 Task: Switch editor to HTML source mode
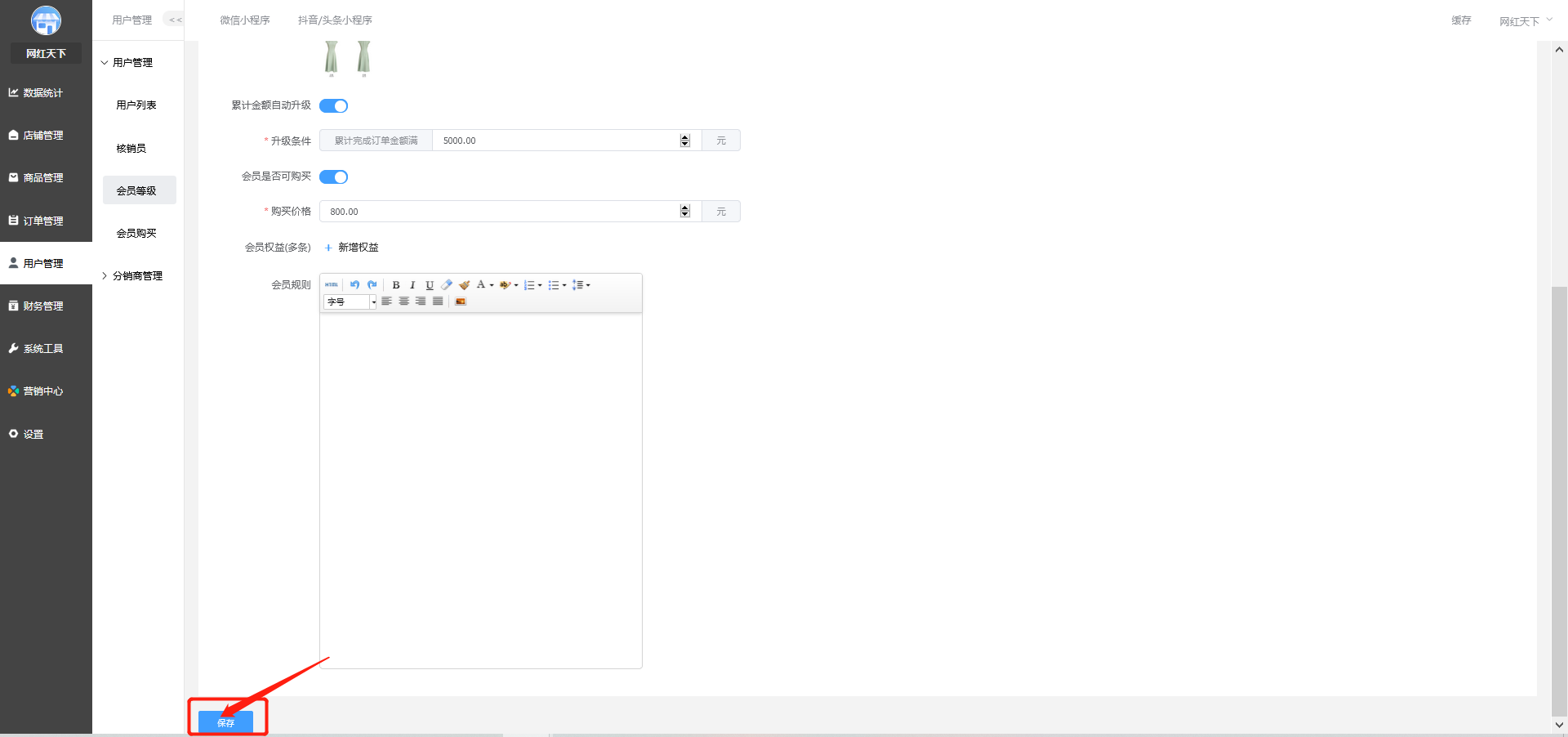pos(332,285)
